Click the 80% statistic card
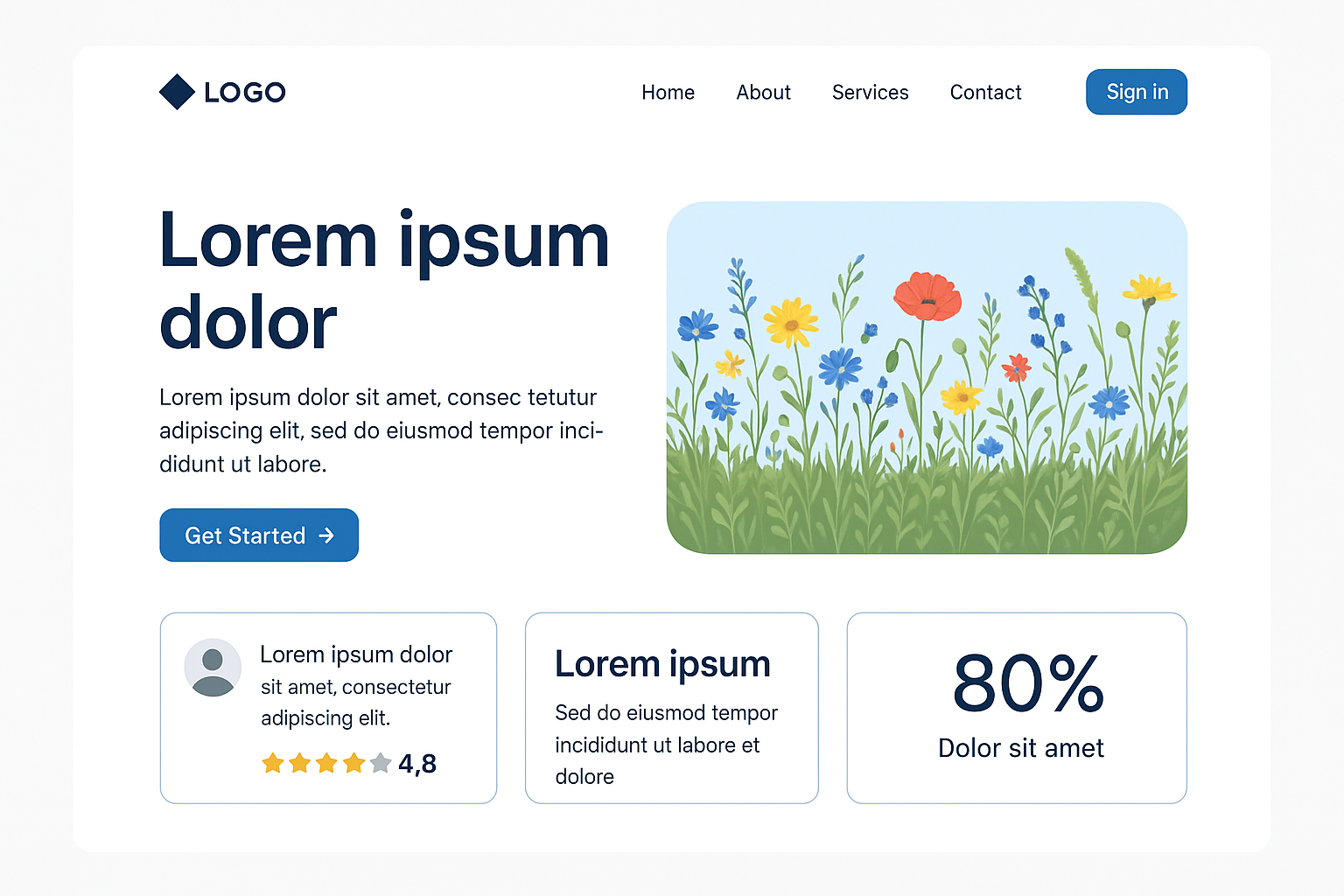This screenshot has height=896, width=1344. (1017, 708)
